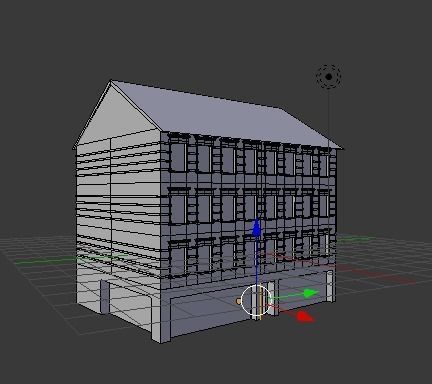Screen dimensions: 432x384
Task: Grab the red X-axis manipulator arrow
Action: tap(305, 317)
